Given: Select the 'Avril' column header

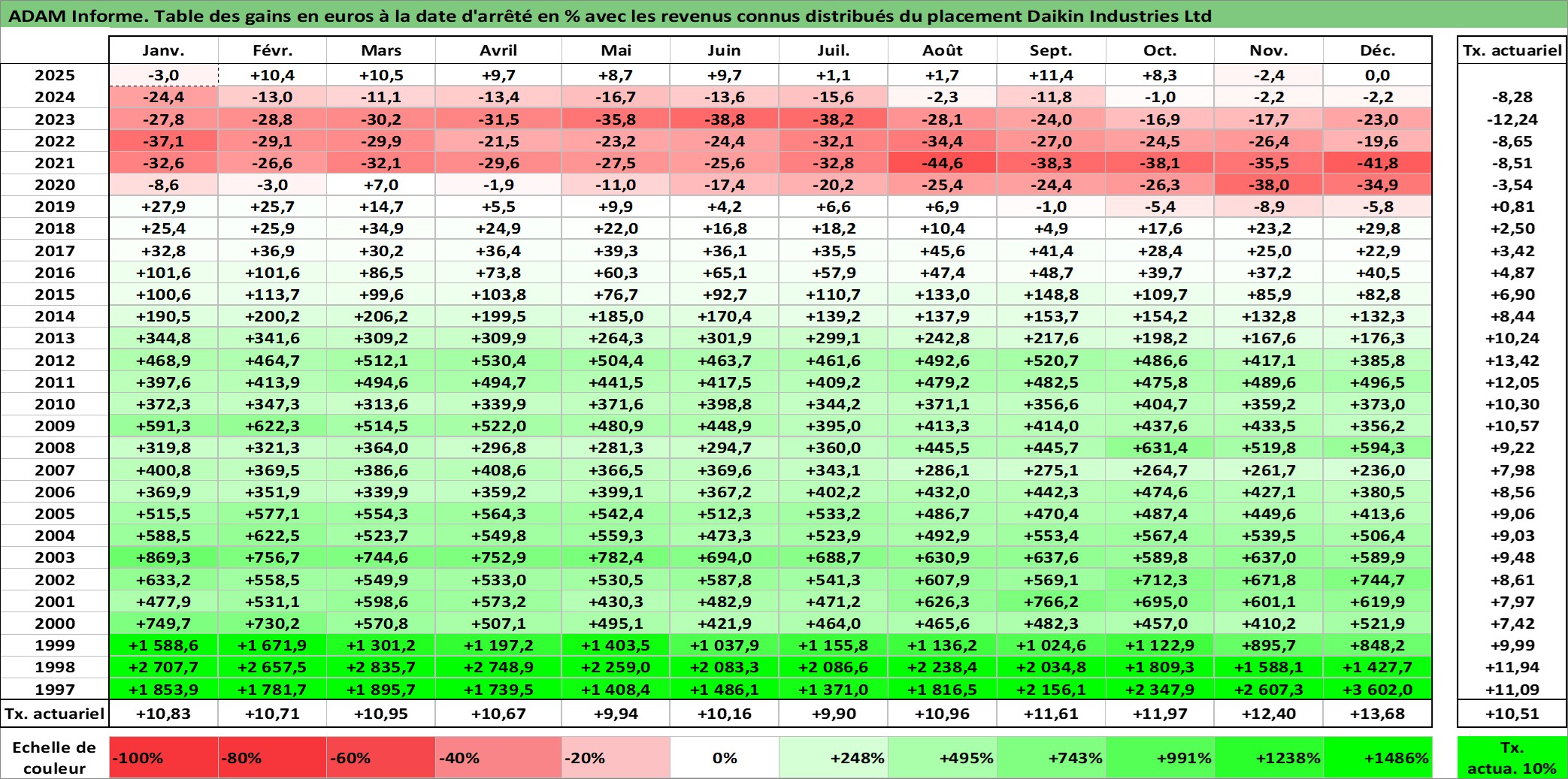Looking at the screenshot, I should point(498,50).
